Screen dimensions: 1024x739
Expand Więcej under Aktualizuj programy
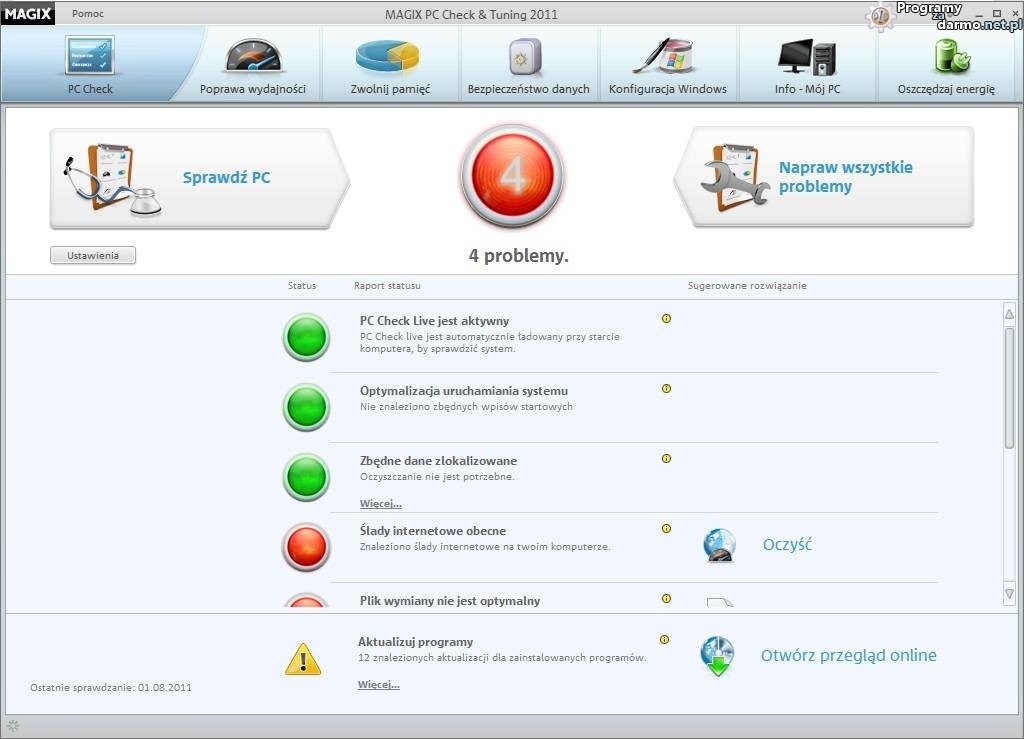(378, 685)
